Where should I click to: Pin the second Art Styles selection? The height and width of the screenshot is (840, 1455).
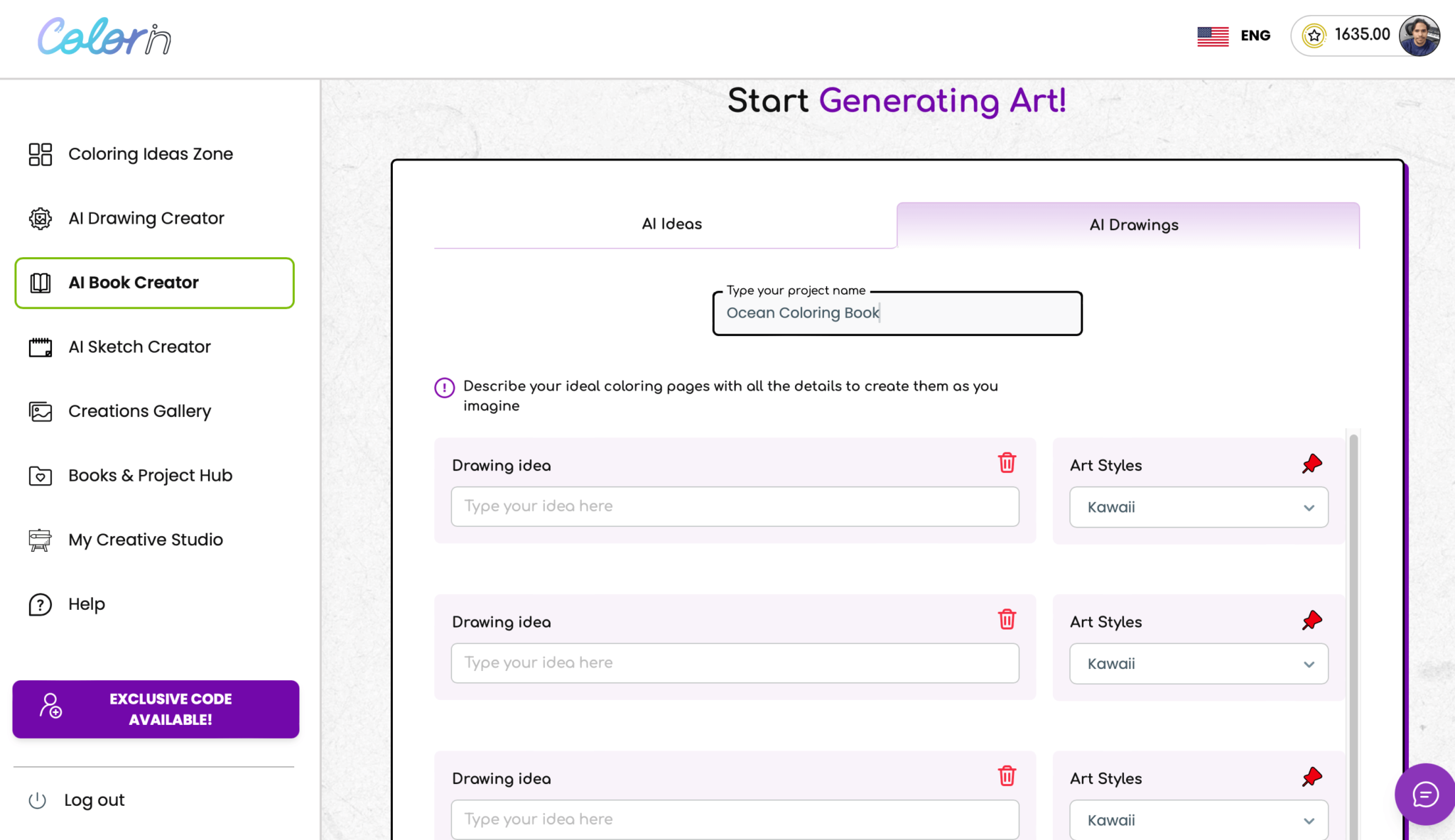click(1311, 619)
